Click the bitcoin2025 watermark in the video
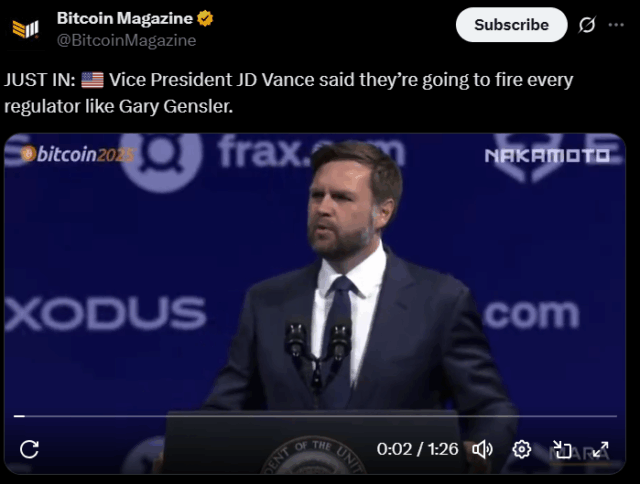Screen dimensions: 640x484 point(78,154)
